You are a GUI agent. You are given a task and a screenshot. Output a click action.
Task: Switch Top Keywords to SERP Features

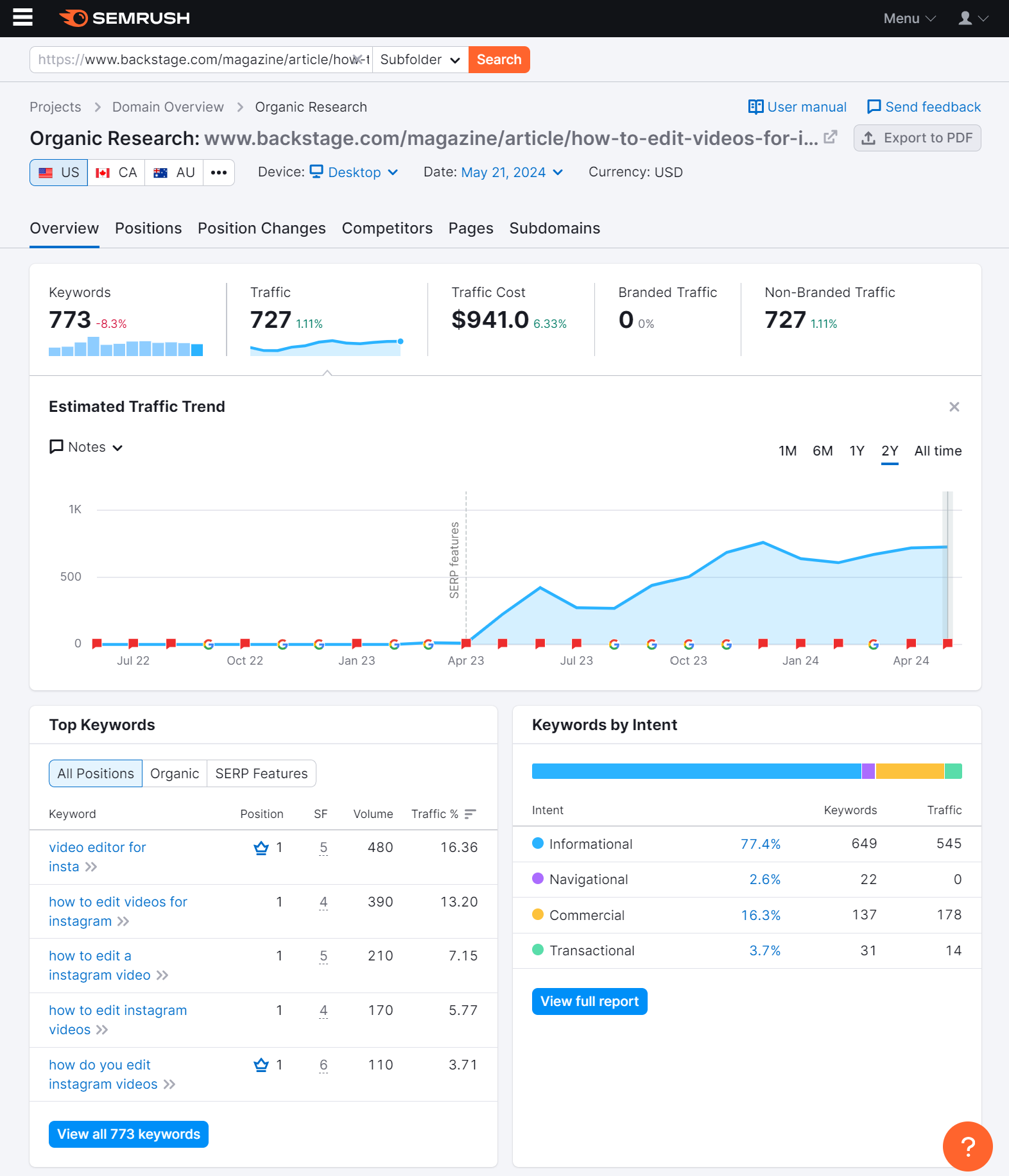pos(261,774)
